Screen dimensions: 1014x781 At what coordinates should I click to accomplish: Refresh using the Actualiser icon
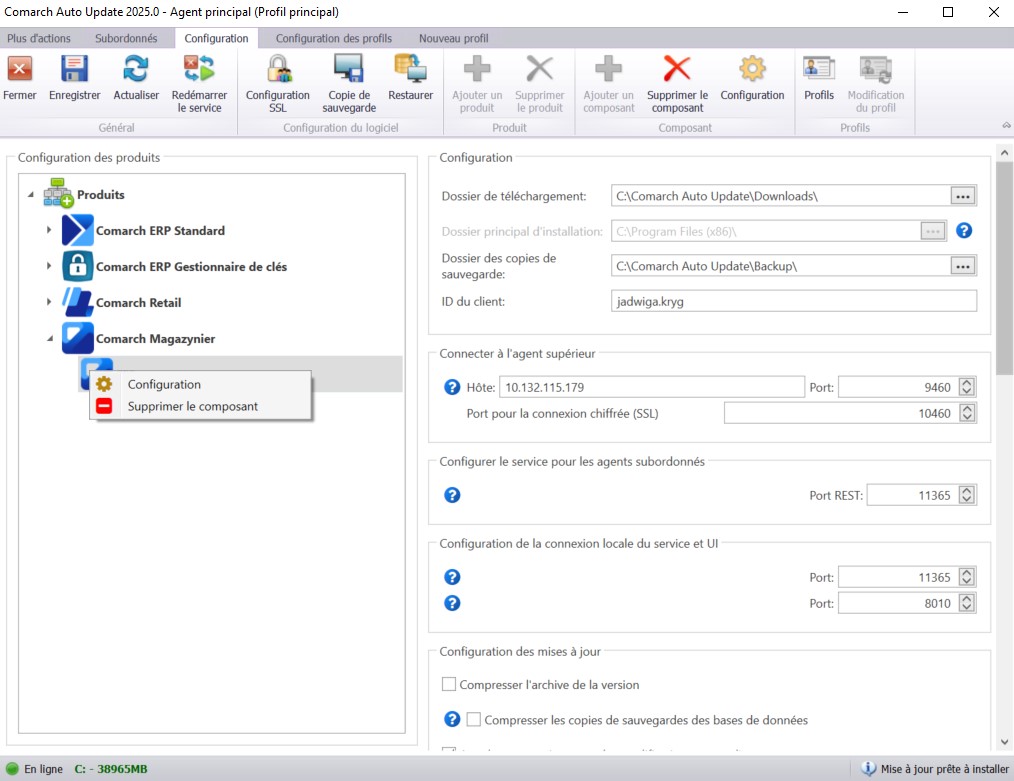click(136, 69)
